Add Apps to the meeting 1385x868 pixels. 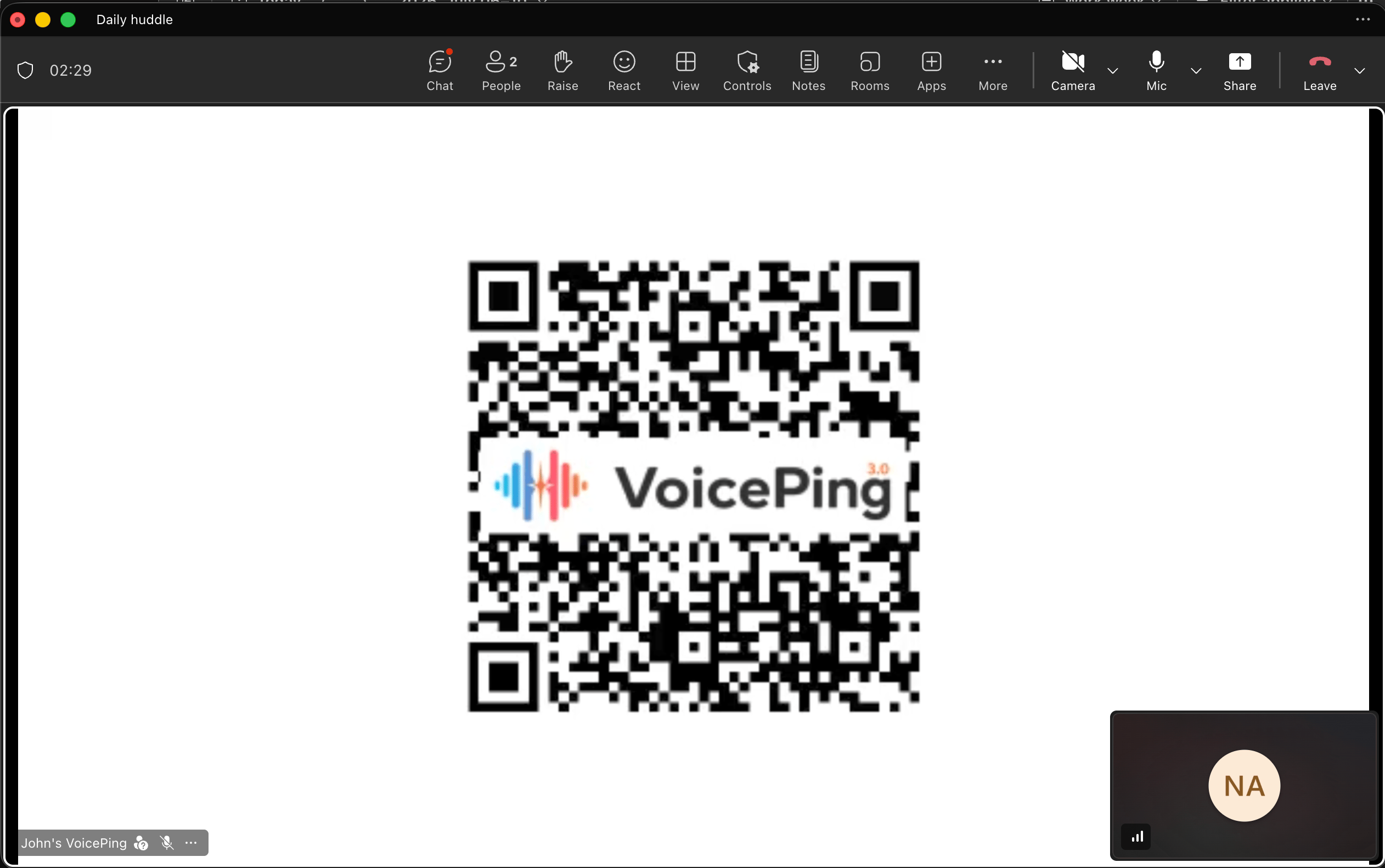pos(931,71)
